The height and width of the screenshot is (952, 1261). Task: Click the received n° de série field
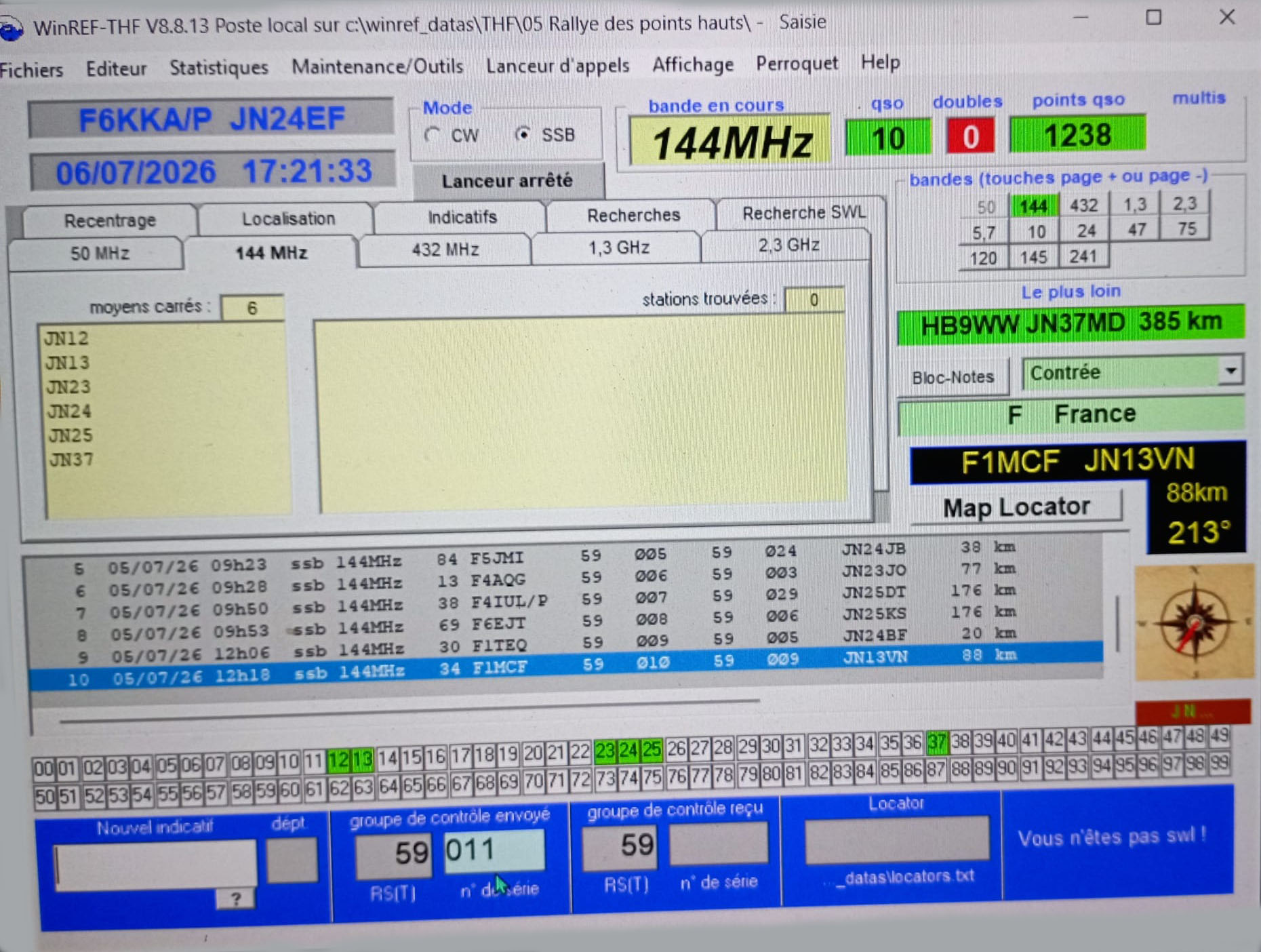(x=719, y=843)
